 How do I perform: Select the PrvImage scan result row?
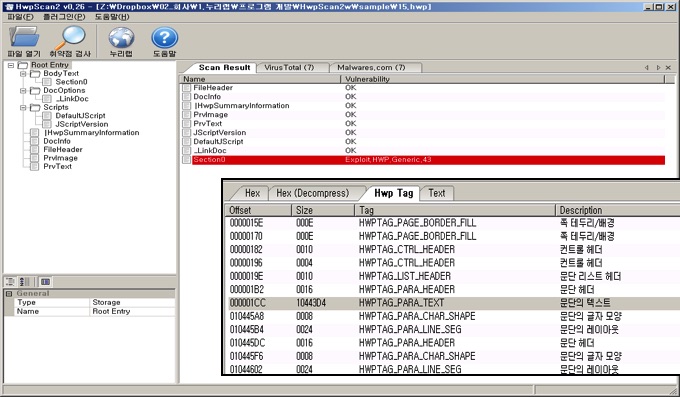click(x=423, y=115)
